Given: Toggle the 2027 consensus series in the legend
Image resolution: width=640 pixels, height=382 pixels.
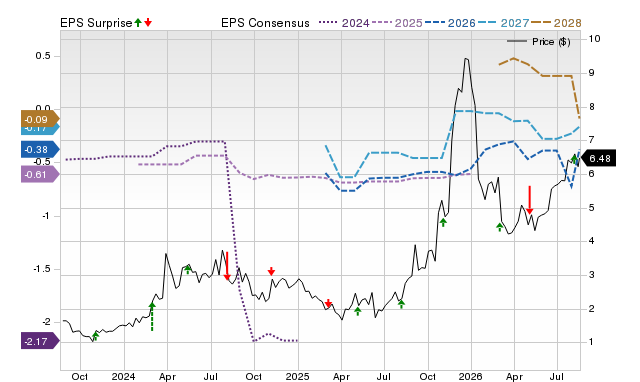Looking at the screenshot, I should [503, 23].
